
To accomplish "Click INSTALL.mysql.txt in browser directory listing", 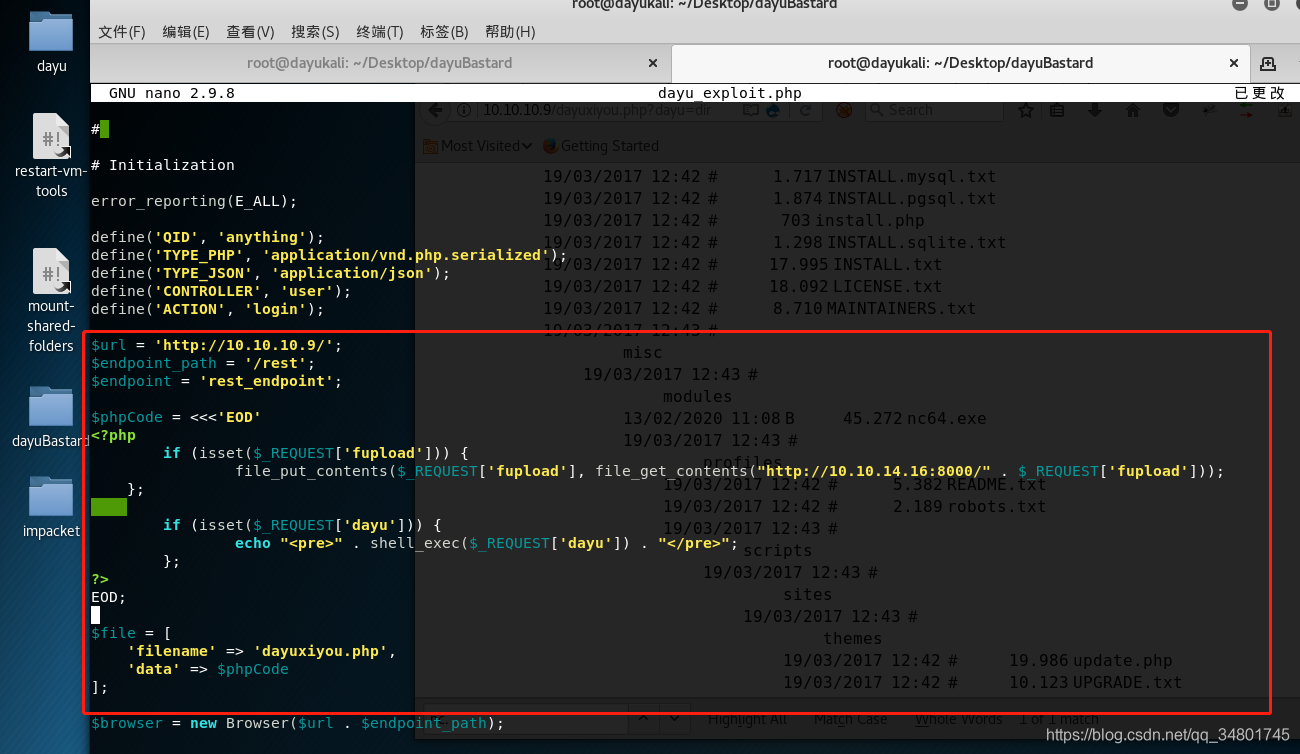I will tap(911, 176).
